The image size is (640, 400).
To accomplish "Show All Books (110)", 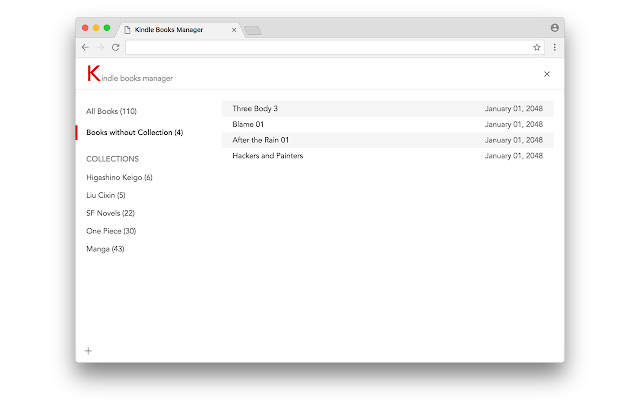I will click(111, 111).
